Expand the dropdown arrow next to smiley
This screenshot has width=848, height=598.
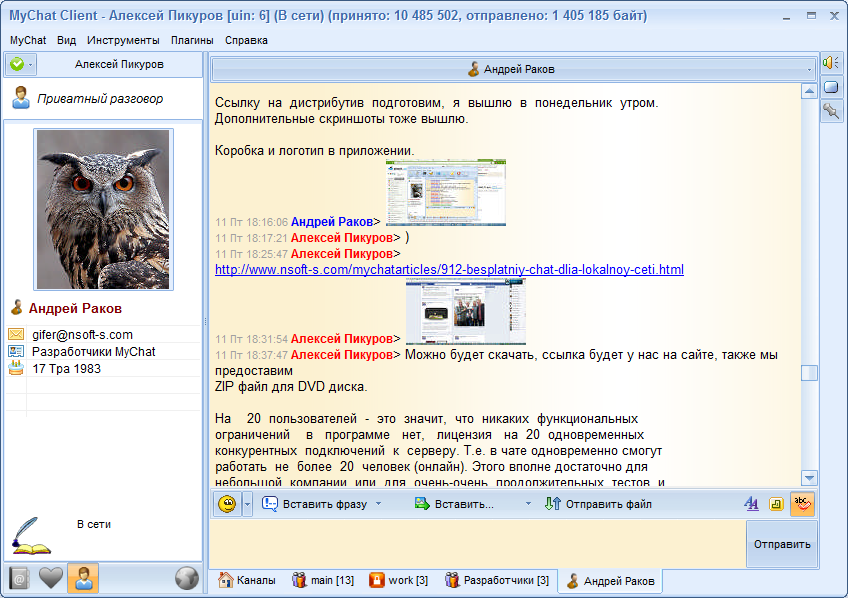click(247, 504)
